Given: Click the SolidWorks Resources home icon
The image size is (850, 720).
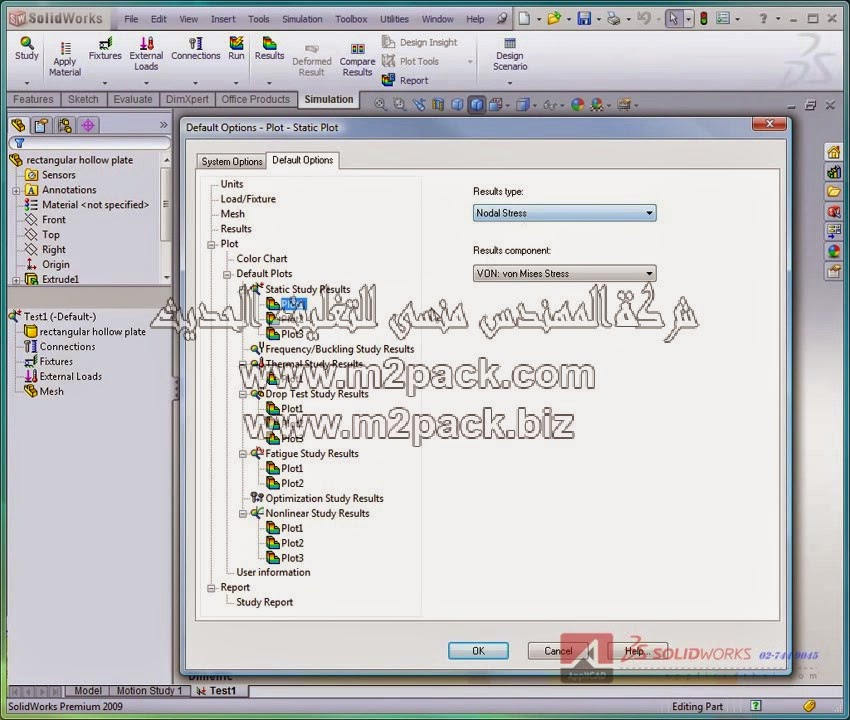Looking at the screenshot, I should click(833, 152).
